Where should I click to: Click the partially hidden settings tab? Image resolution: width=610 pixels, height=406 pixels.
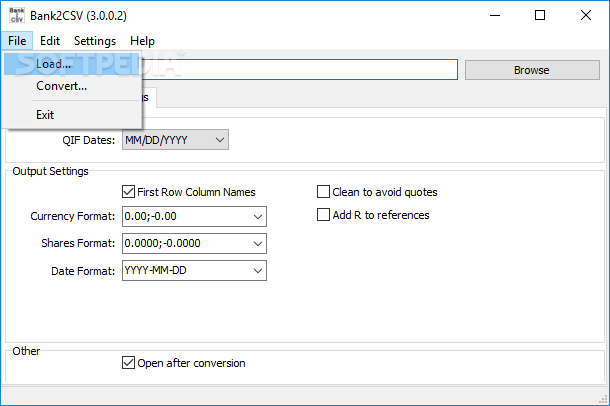point(149,97)
